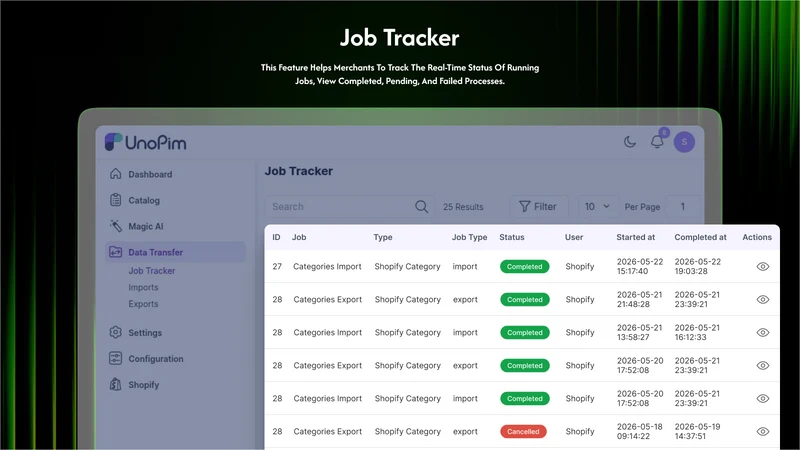This screenshot has height=450, width=800.
Task: Open the 10 per page dropdown
Action: pyautogui.click(x=597, y=206)
